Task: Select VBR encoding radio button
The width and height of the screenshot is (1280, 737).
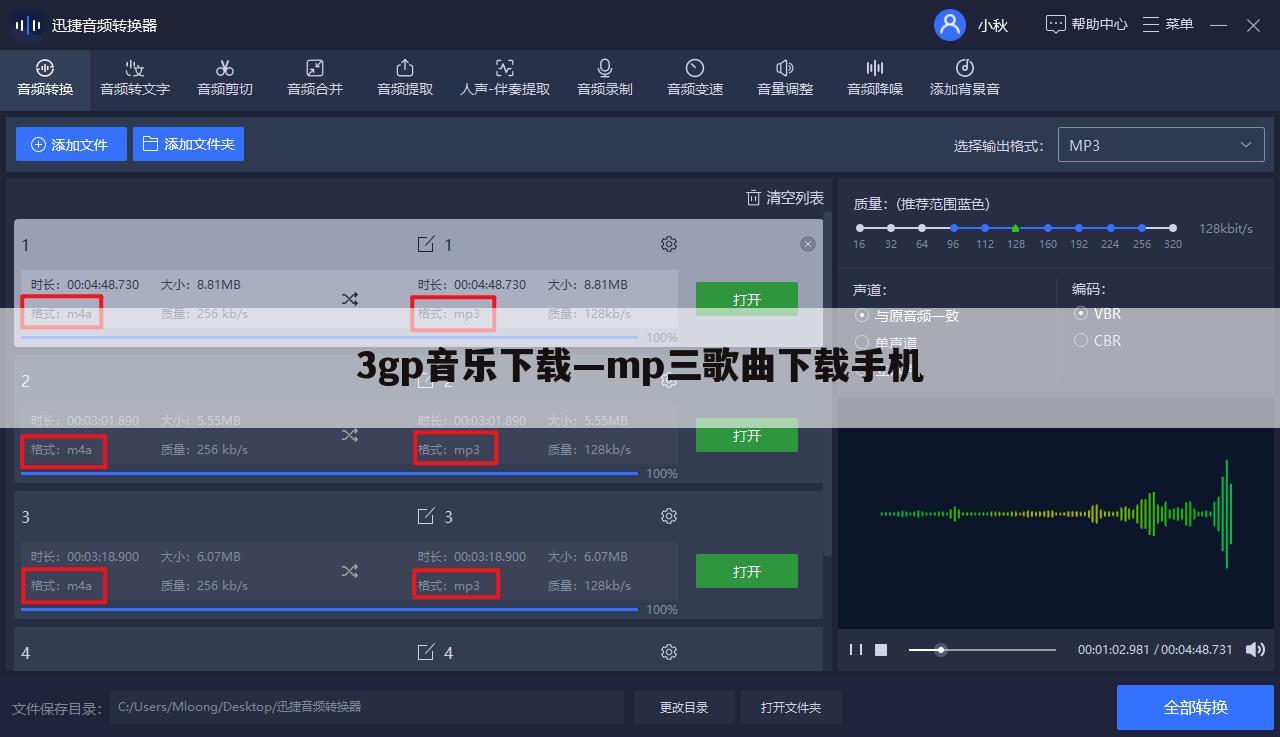Action: pos(1081,313)
